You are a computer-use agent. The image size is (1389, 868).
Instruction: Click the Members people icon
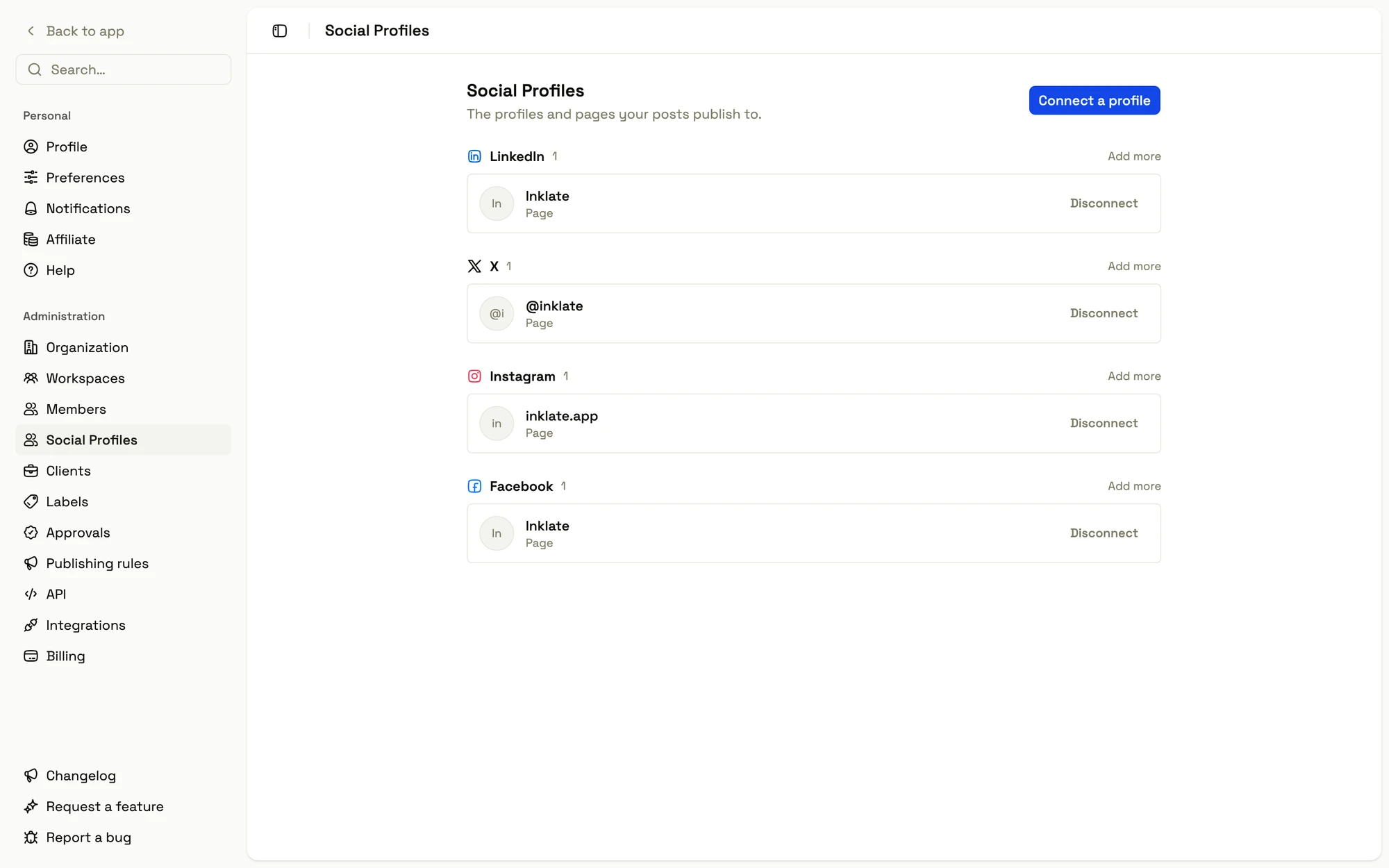31,409
